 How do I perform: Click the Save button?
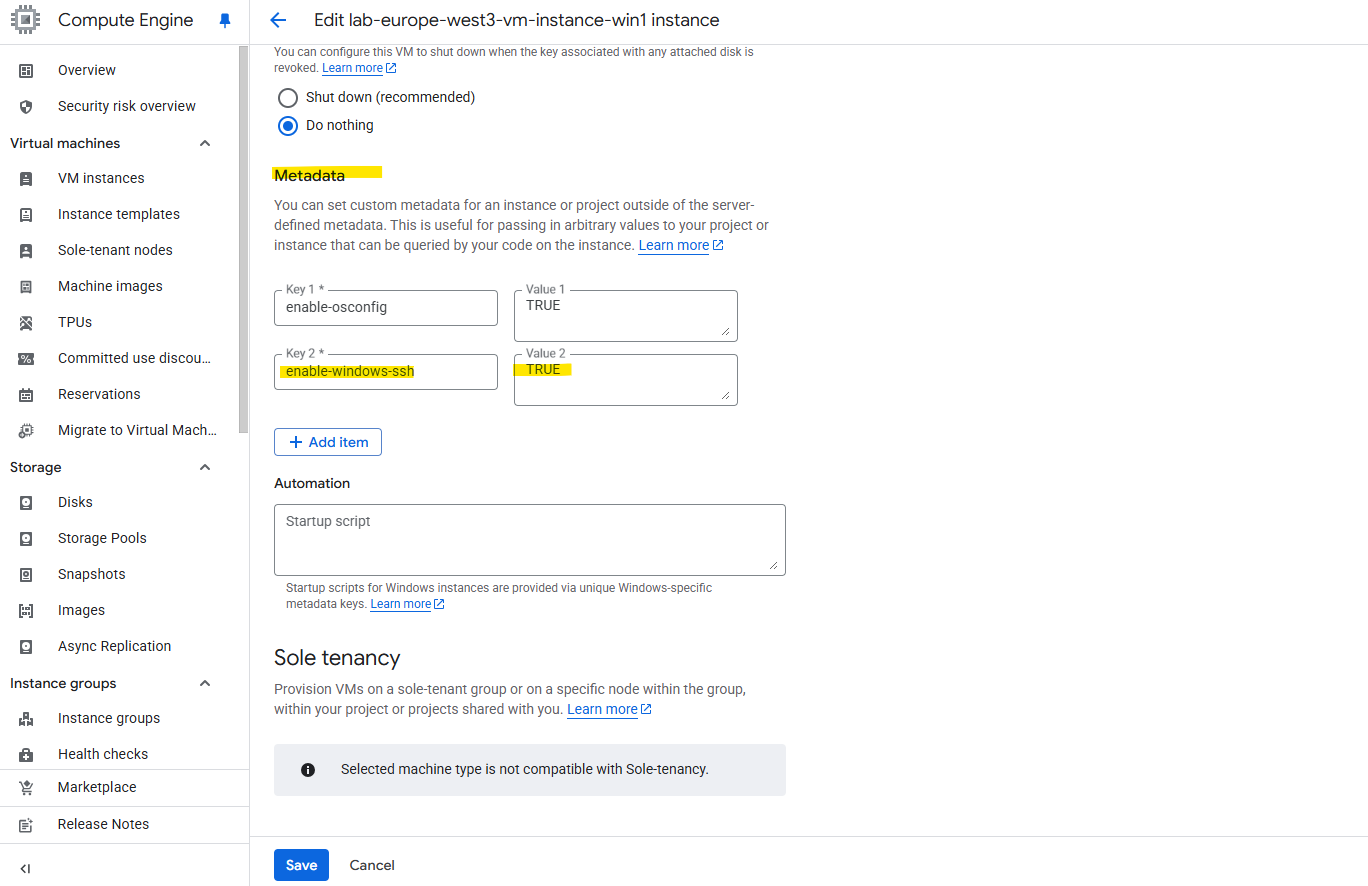point(301,865)
